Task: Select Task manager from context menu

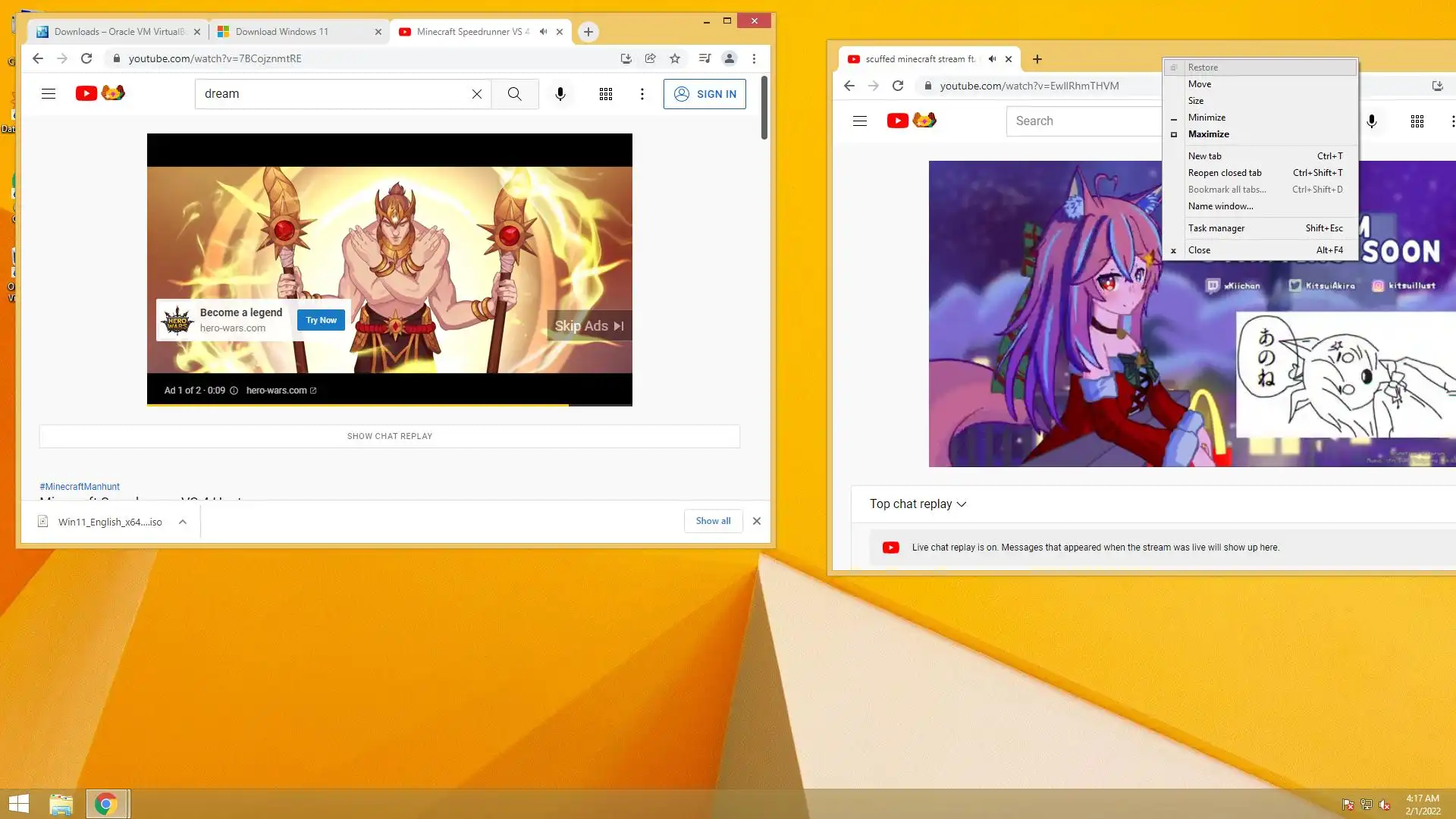Action: point(1216,228)
